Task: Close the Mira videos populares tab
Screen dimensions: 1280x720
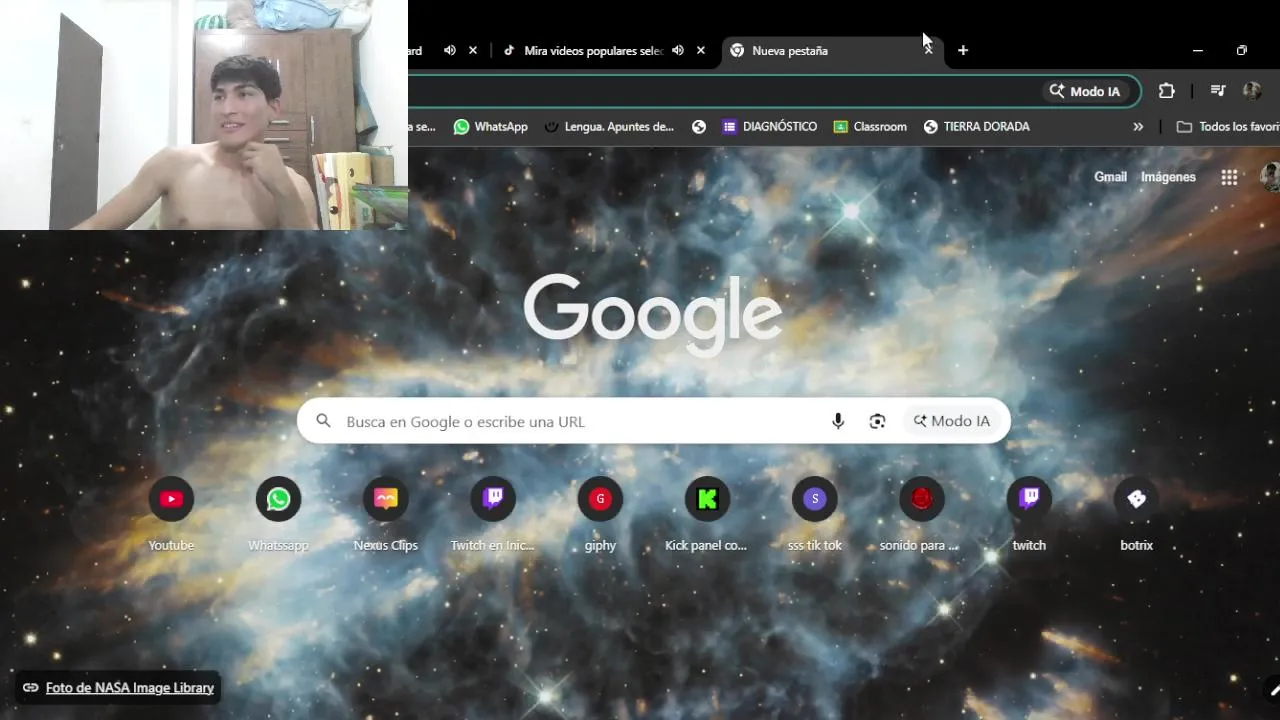Action: (701, 50)
